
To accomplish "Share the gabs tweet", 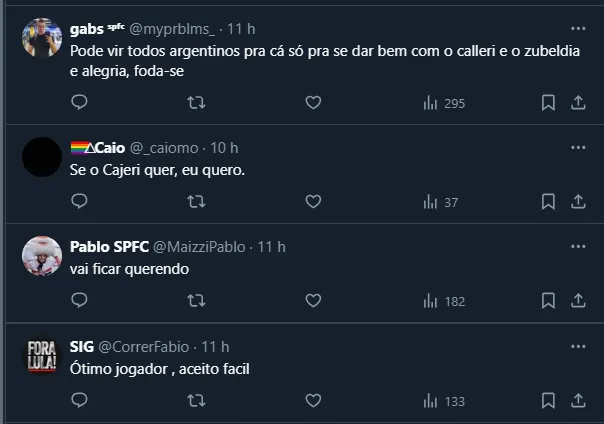I will point(578,102).
